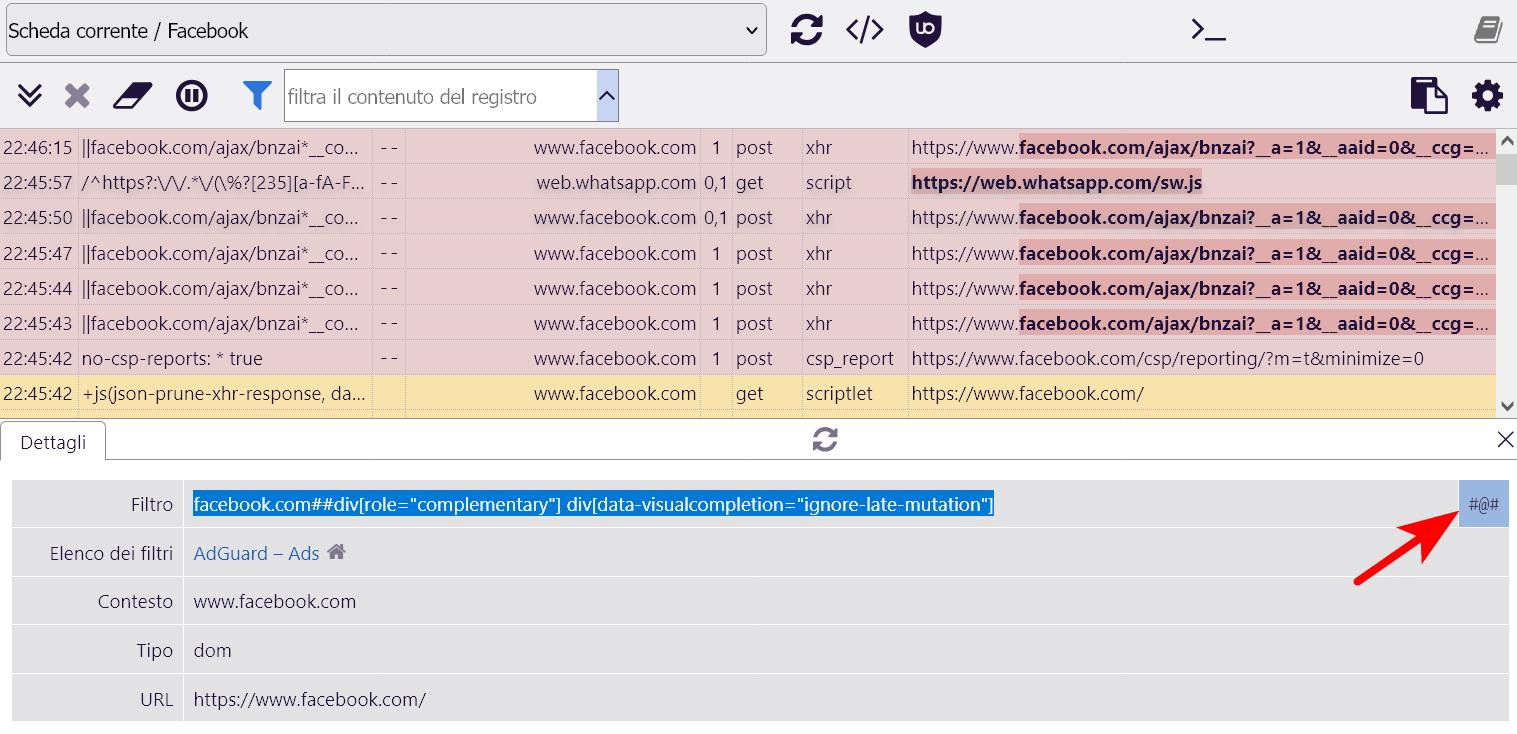This screenshot has width=1517, height=734.
Task: Open the uBlock documentation book icon
Action: click(x=1488, y=30)
